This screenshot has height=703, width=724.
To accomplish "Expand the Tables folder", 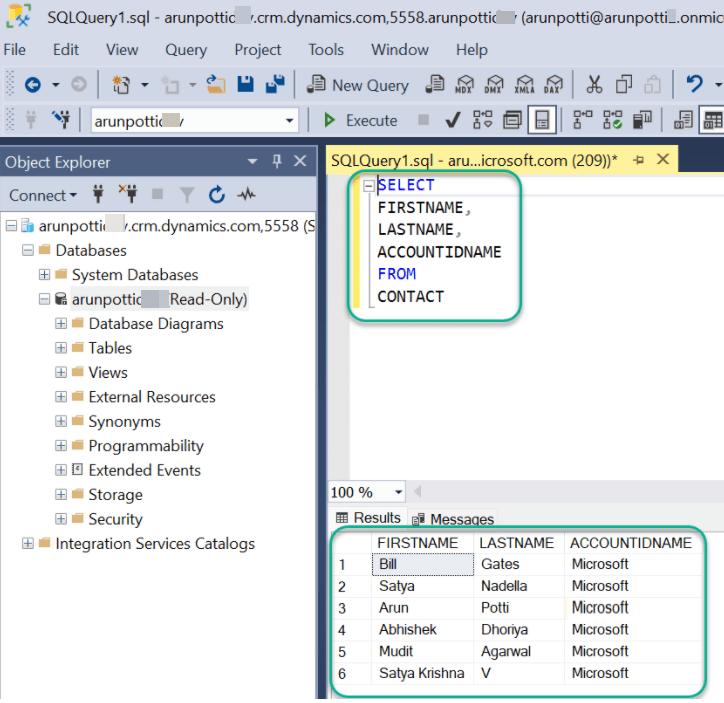I will (60, 348).
